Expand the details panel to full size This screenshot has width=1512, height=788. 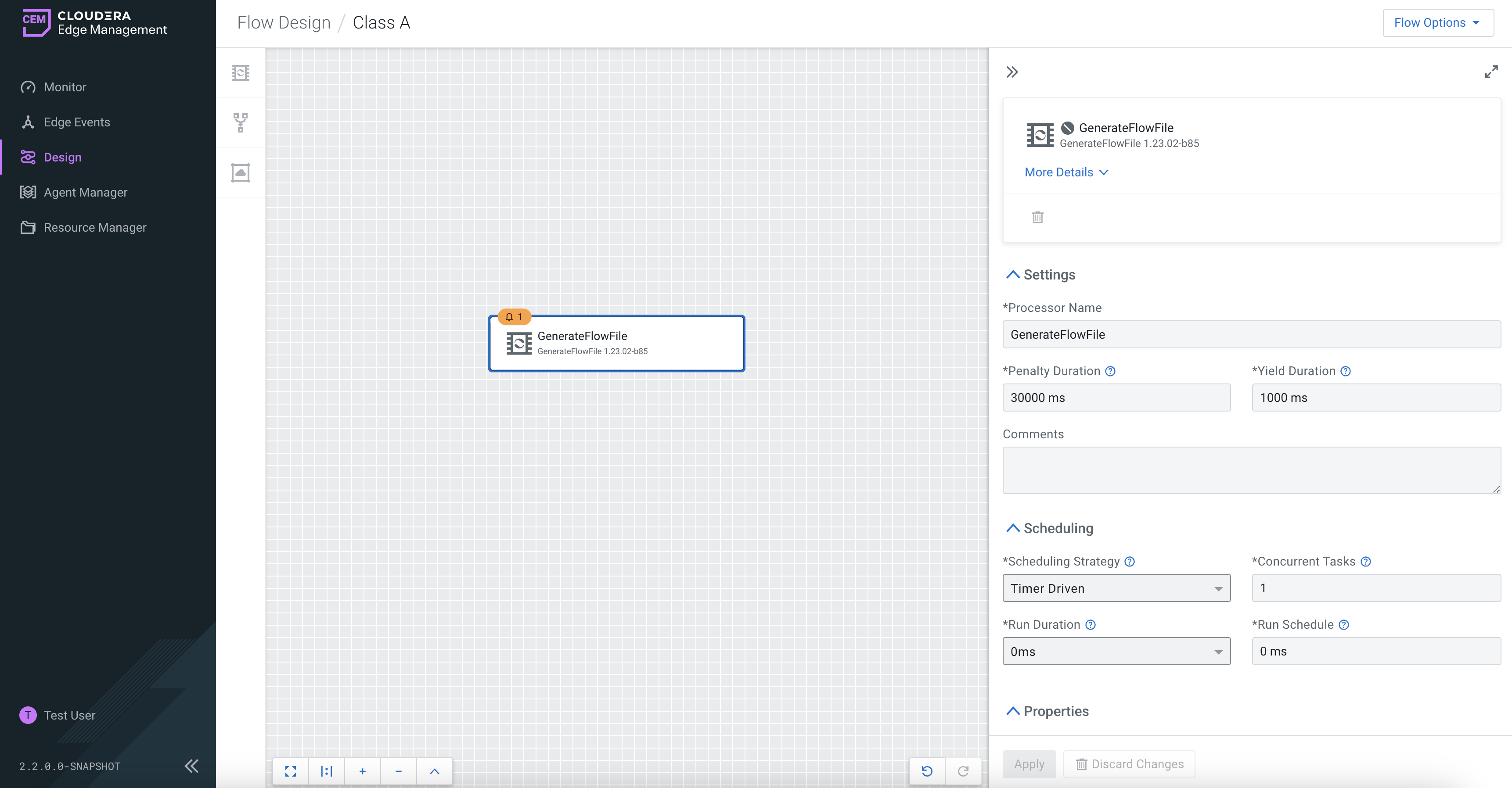1491,72
